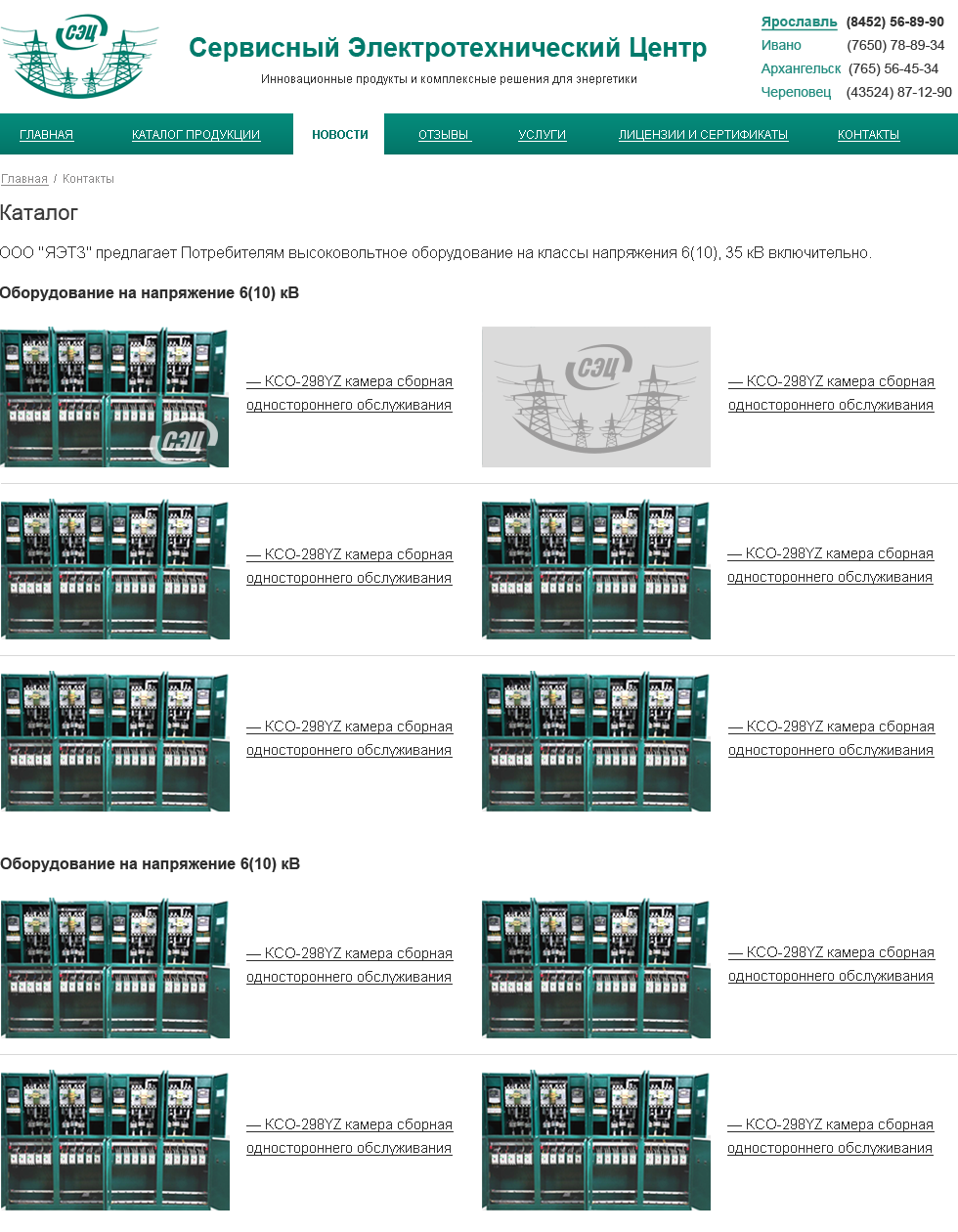
Task: Click the СЭЦ power-line logo in header
Action: click(x=80, y=56)
